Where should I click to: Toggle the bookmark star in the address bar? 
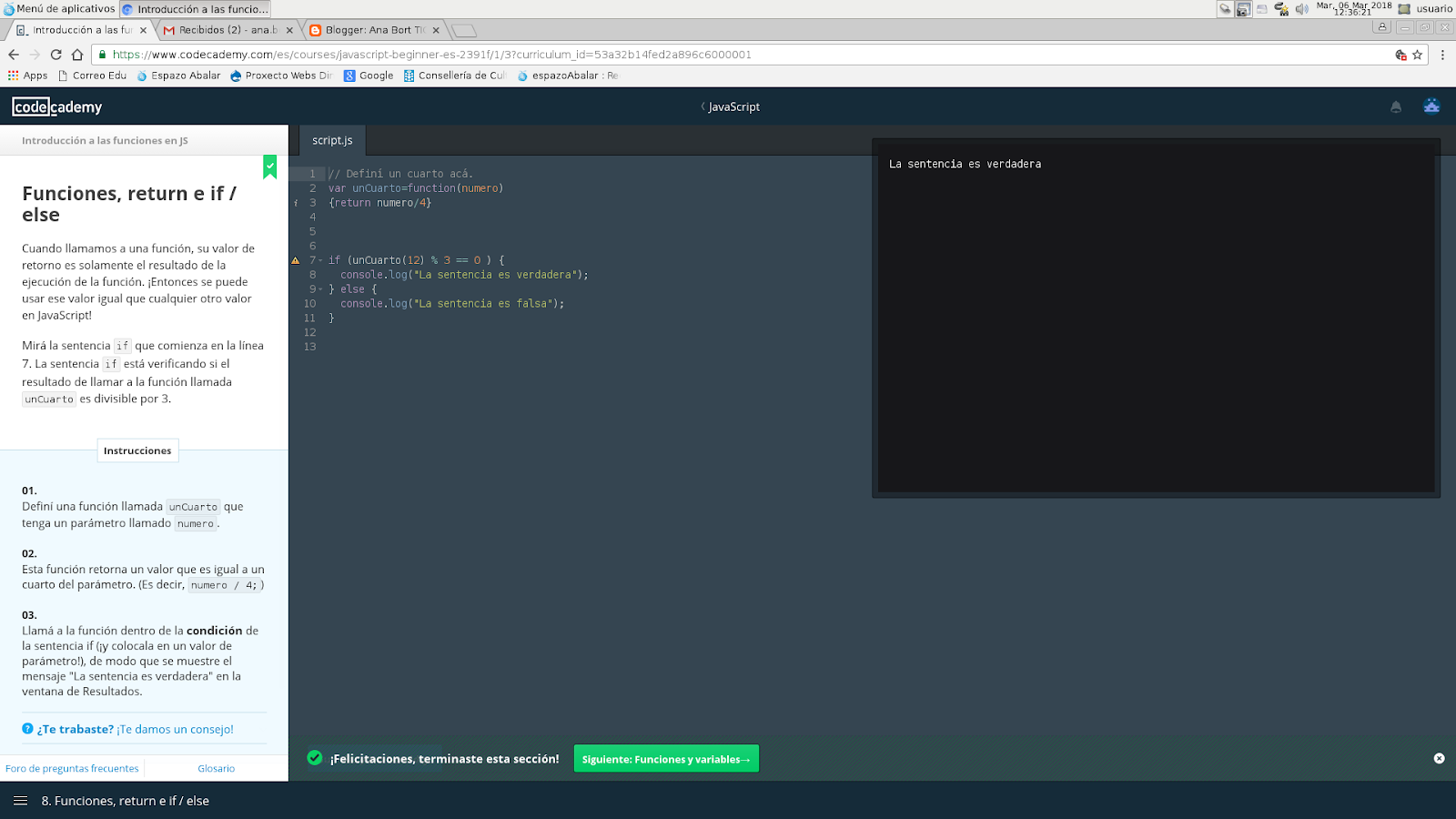pos(1417,54)
